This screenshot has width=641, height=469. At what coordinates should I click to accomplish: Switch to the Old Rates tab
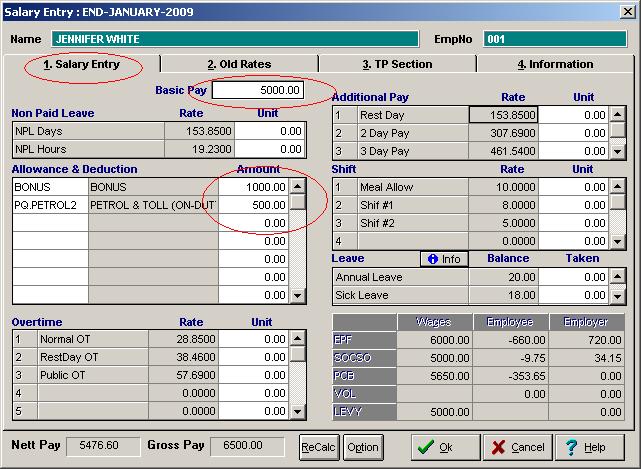click(239, 64)
